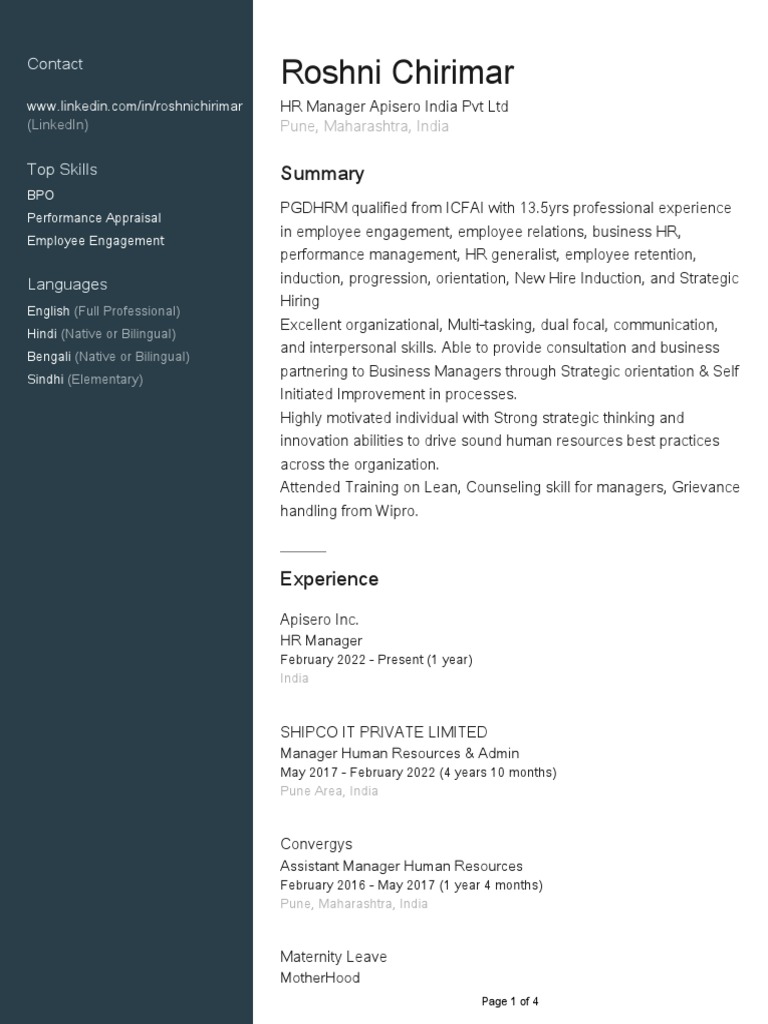Click Employee Engagement in Top Skills
This screenshot has width=768, height=1024.
click(x=96, y=241)
